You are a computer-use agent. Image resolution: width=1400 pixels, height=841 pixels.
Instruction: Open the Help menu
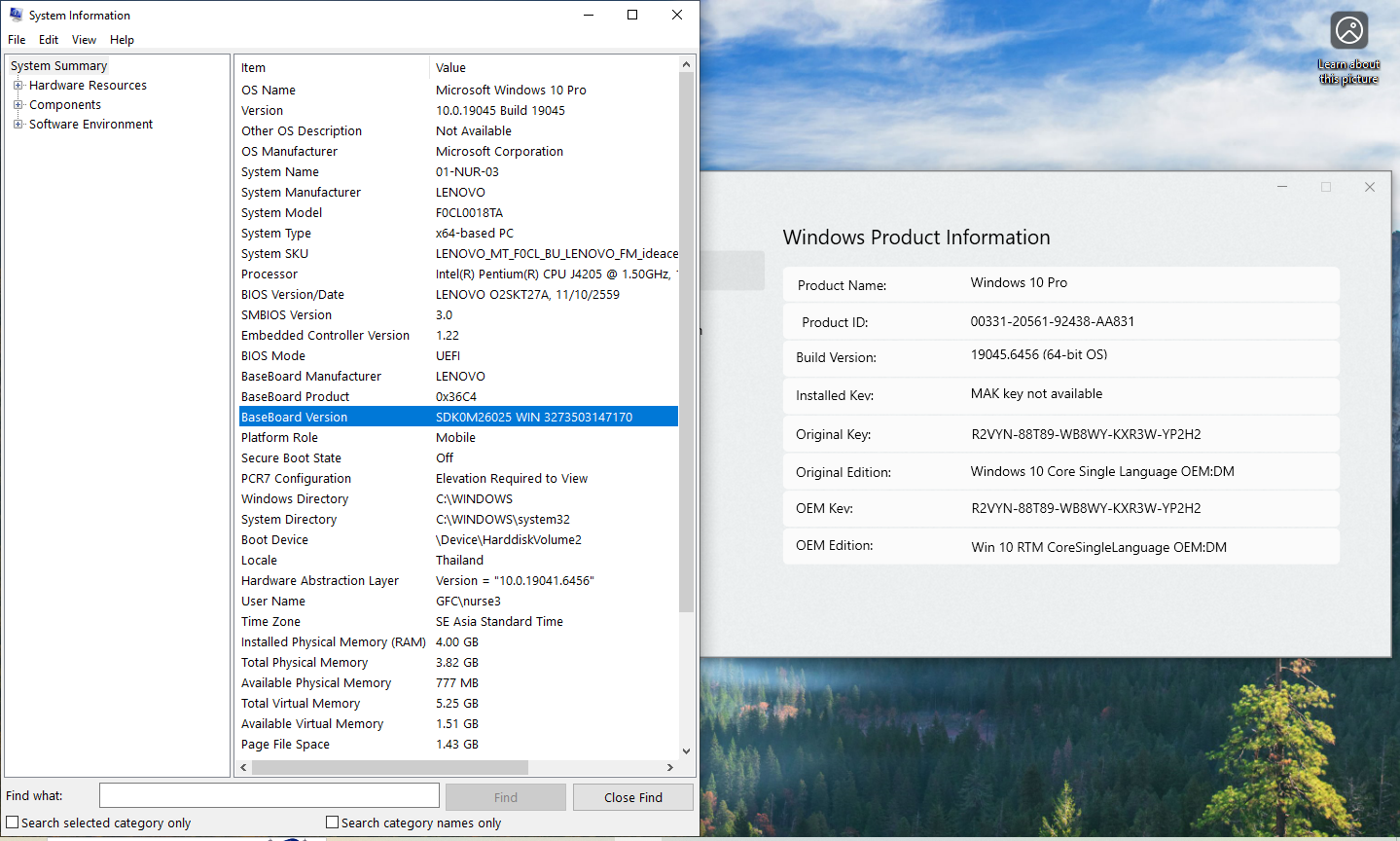tap(122, 40)
